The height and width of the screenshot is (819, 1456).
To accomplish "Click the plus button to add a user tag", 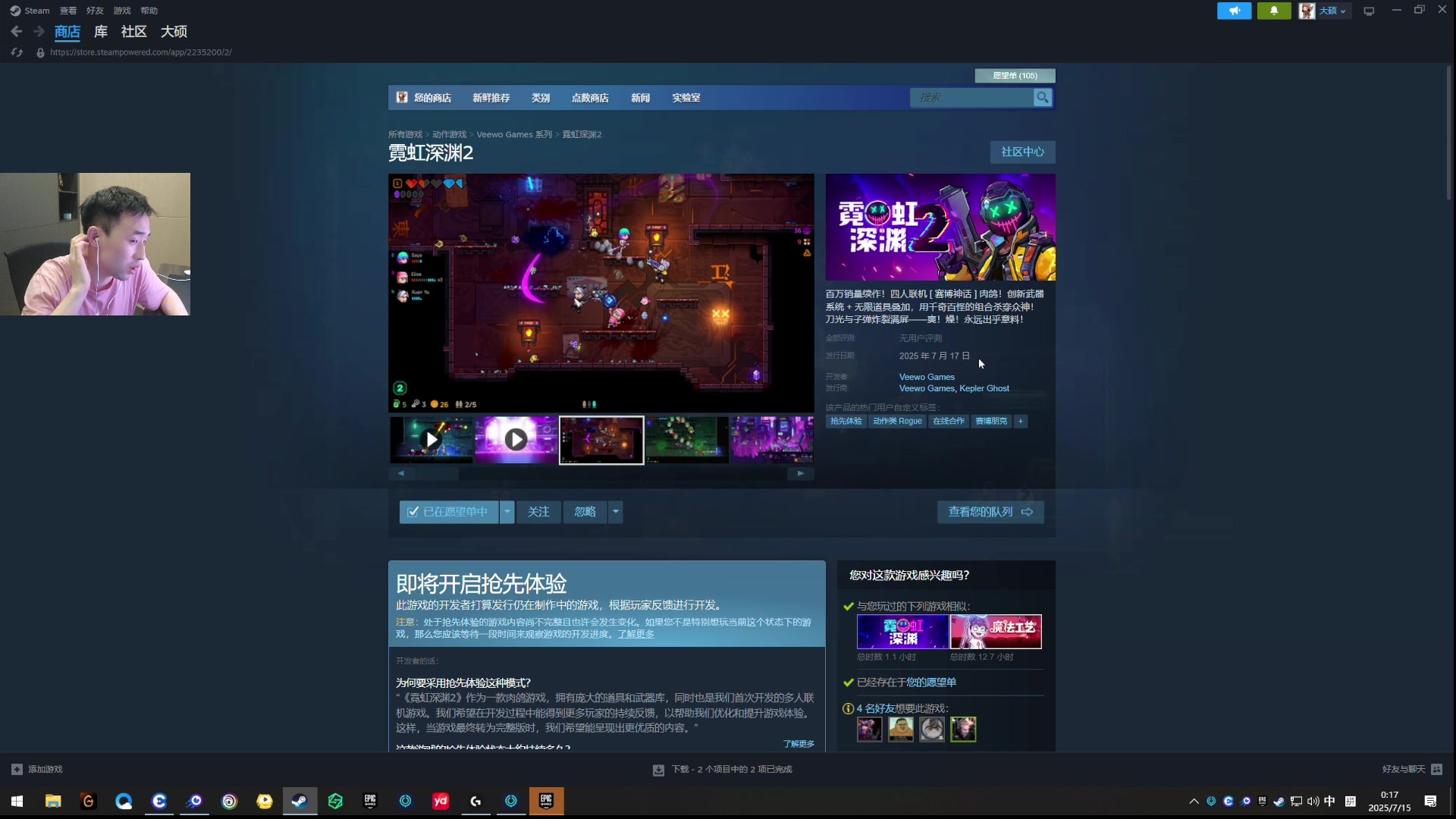I will point(1021,422).
